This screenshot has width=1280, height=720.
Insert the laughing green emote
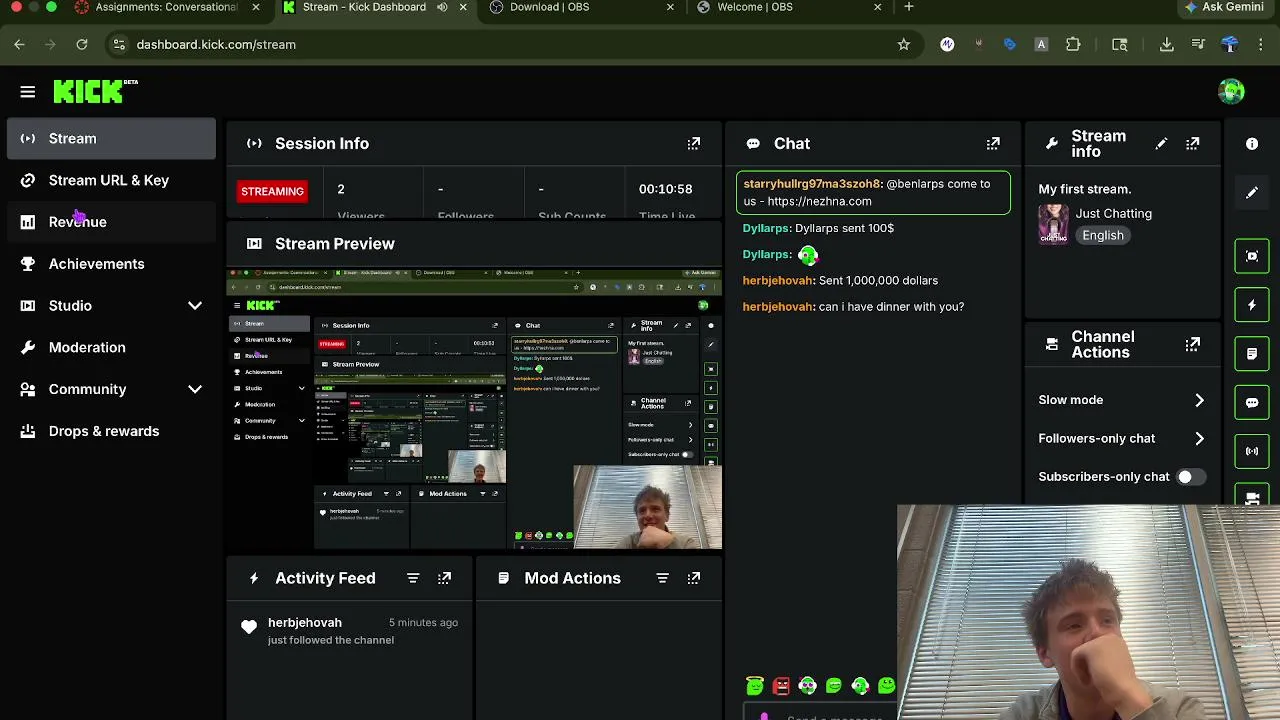pyautogui.click(x=834, y=686)
